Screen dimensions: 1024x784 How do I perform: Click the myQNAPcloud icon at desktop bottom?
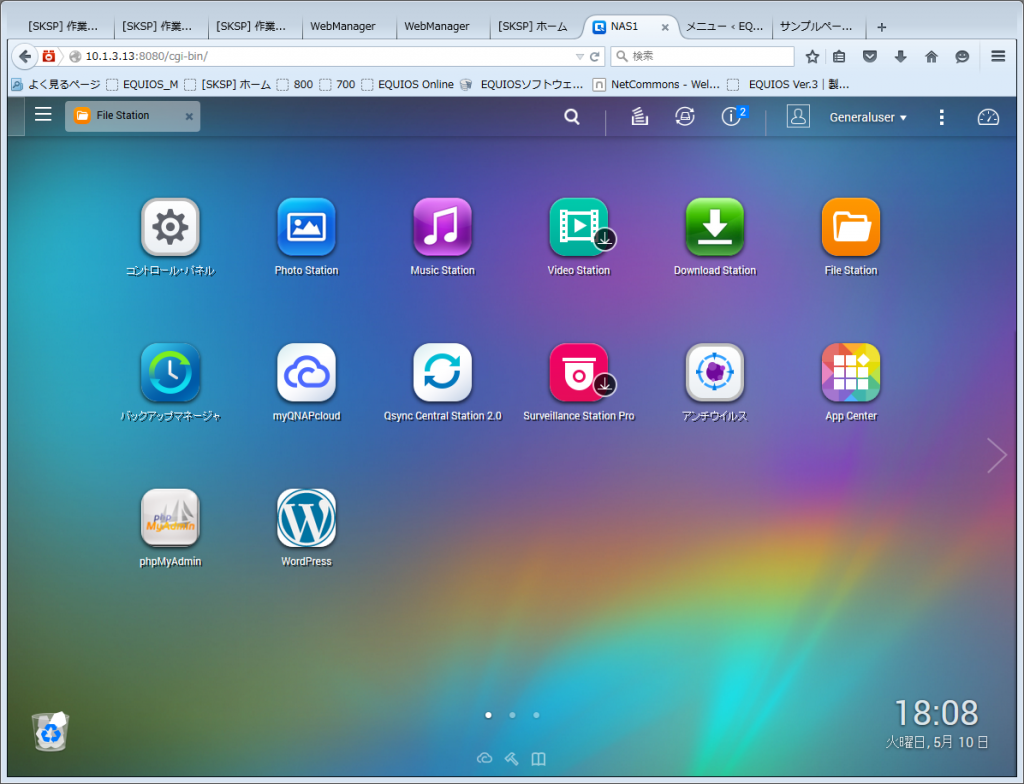(485, 758)
